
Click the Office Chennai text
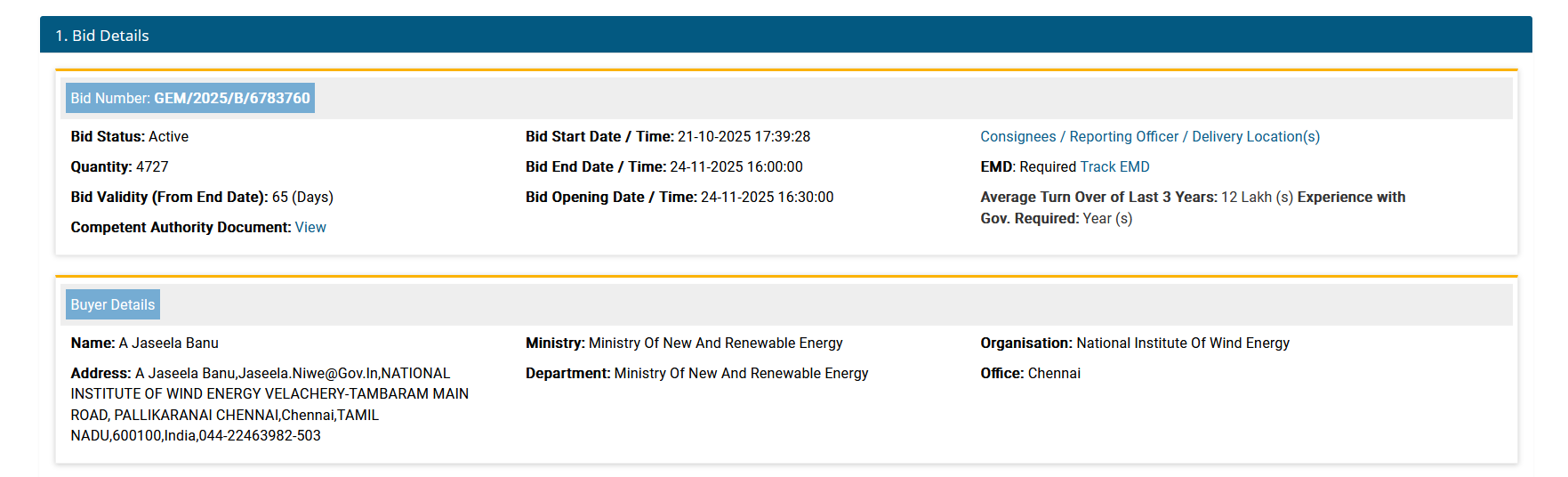point(1054,373)
